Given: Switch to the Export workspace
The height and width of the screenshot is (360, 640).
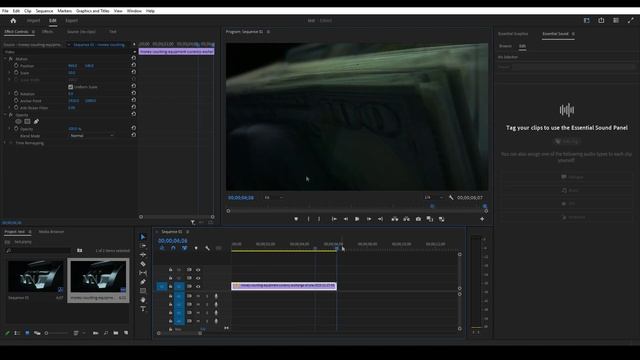Looking at the screenshot, I should (71, 20).
